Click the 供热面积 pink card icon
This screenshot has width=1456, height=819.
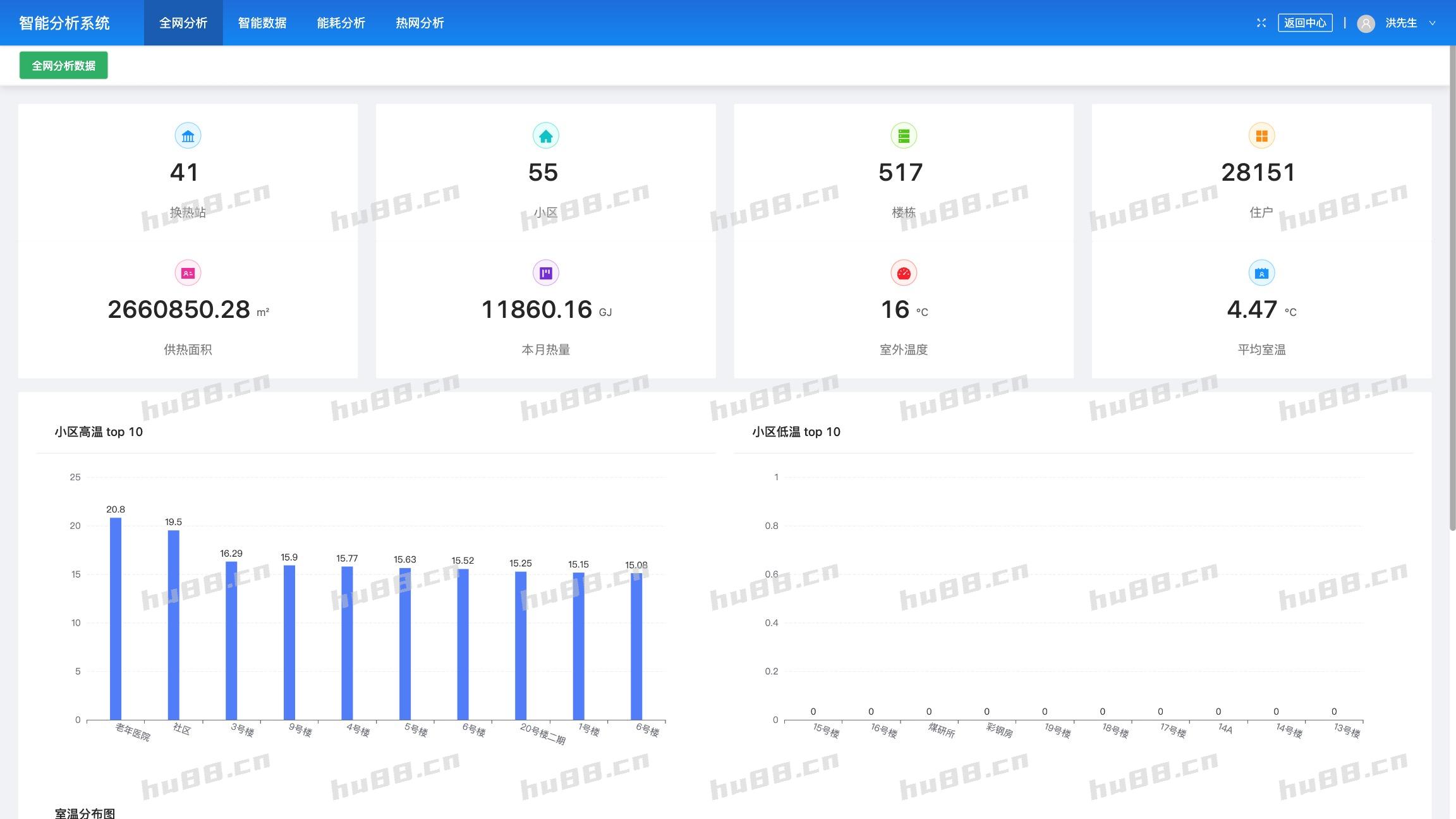(x=188, y=273)
